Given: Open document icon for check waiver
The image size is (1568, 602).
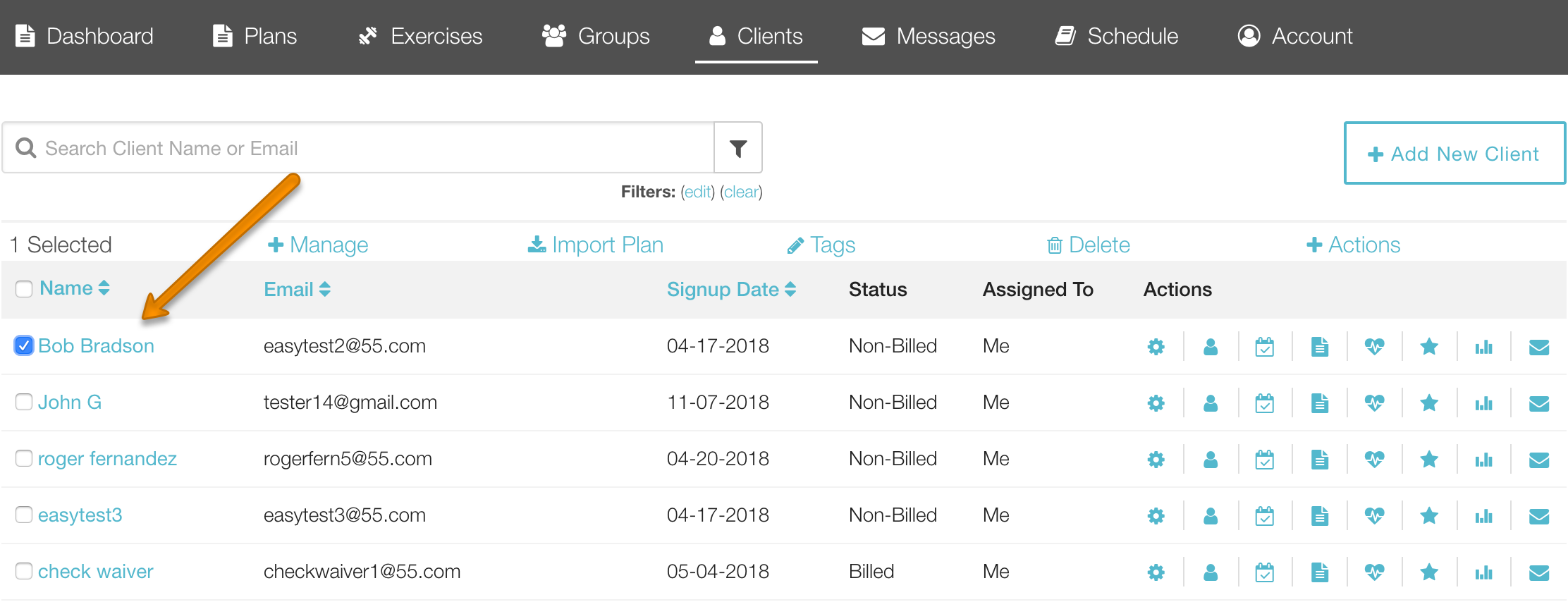Looking at the screenshot, I should [1320, 572].
